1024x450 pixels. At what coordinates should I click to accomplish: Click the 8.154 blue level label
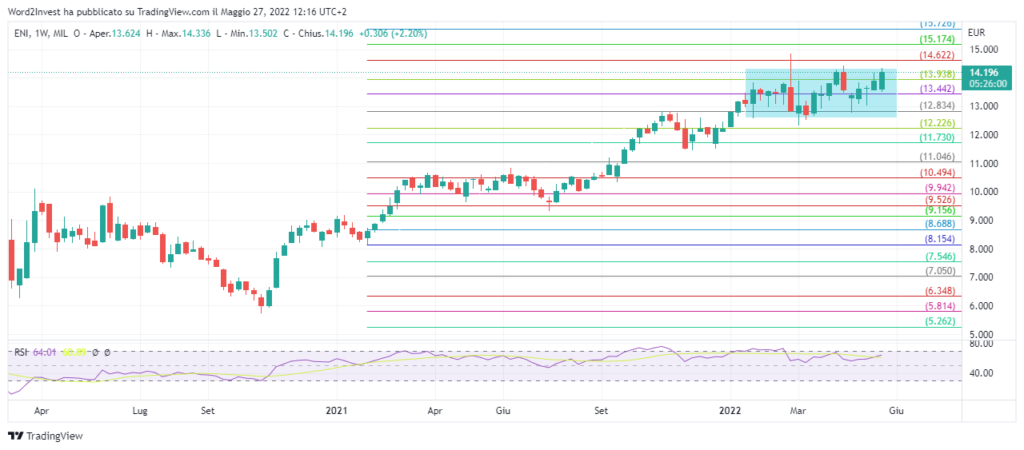[x=937, y=240]
